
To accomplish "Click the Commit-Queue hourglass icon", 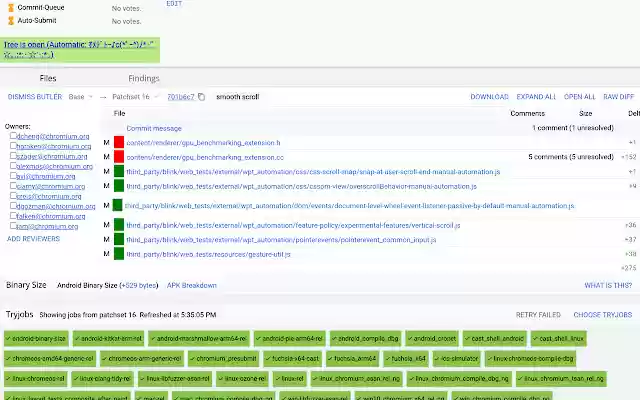I will (11, 7).
